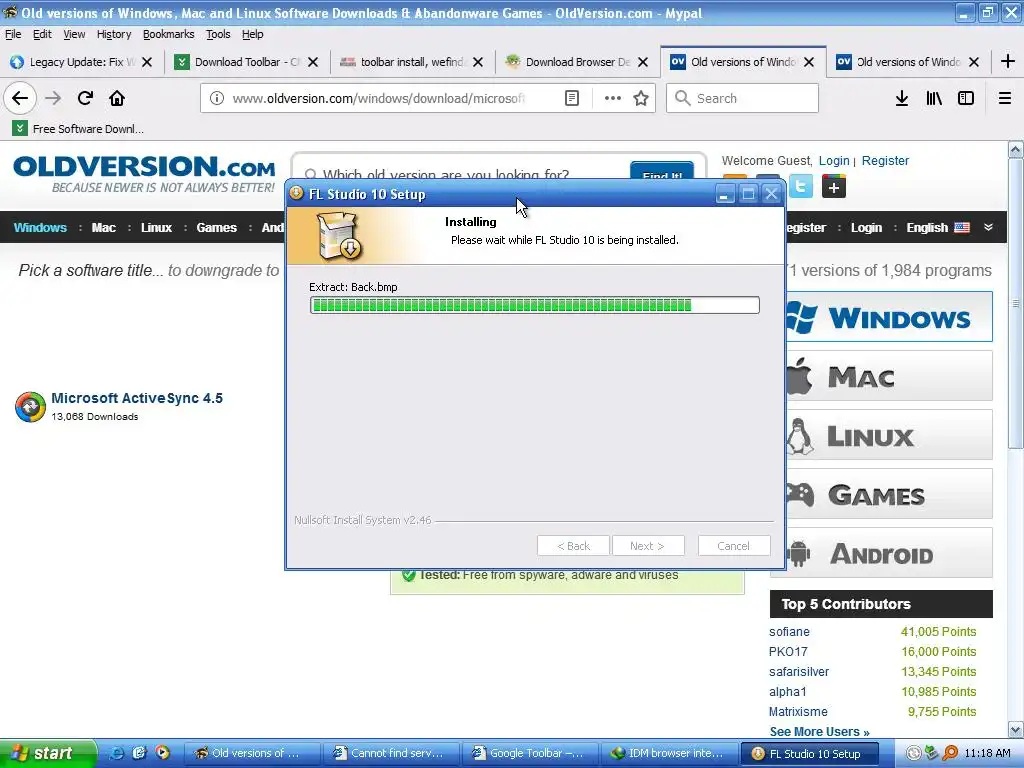This screenshot has width=1024, height=768.
Task: Click Microsoft ActiveSync 4.5 title link
Action: 136,398
